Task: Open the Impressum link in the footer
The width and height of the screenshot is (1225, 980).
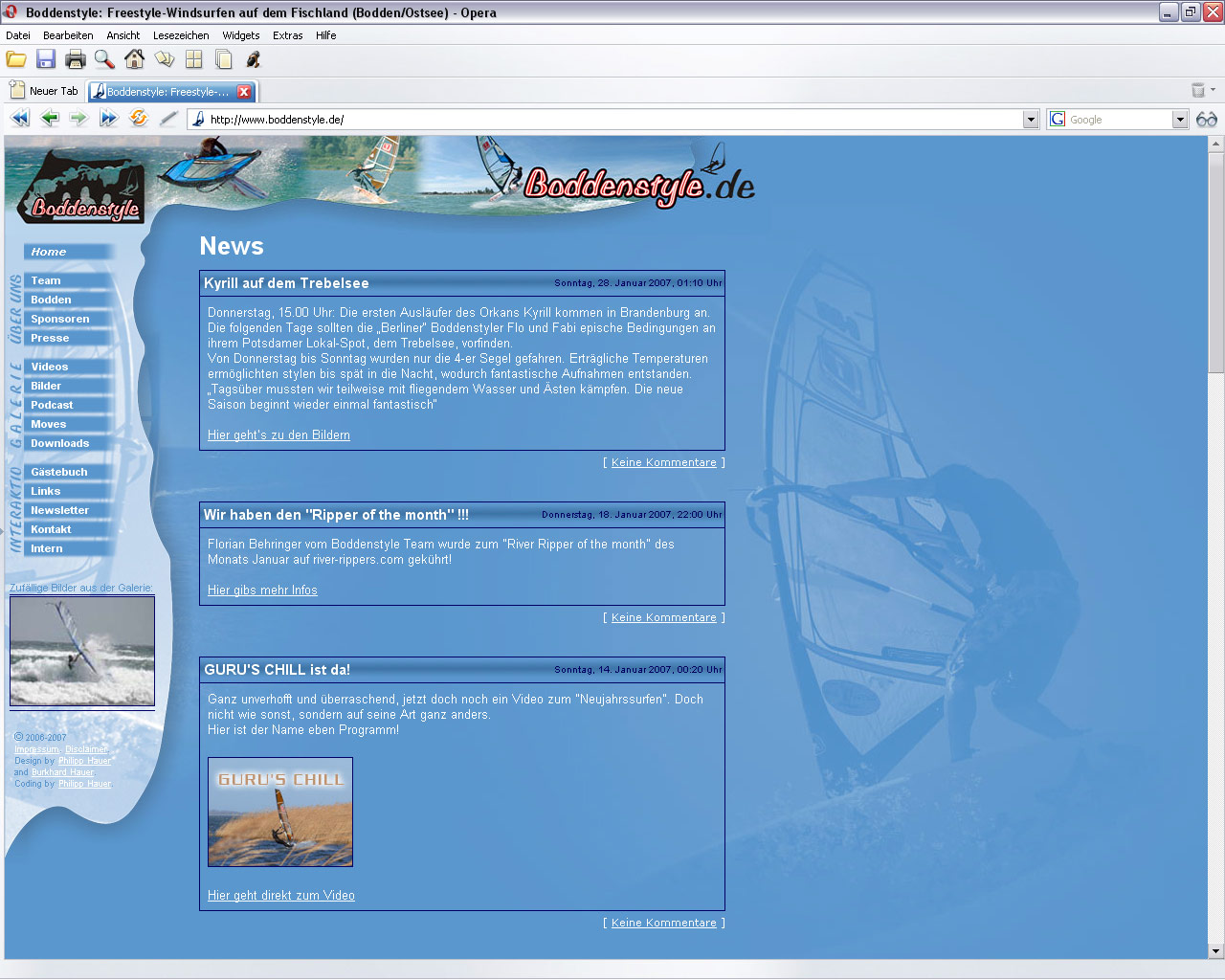Action: coord(36,749)
